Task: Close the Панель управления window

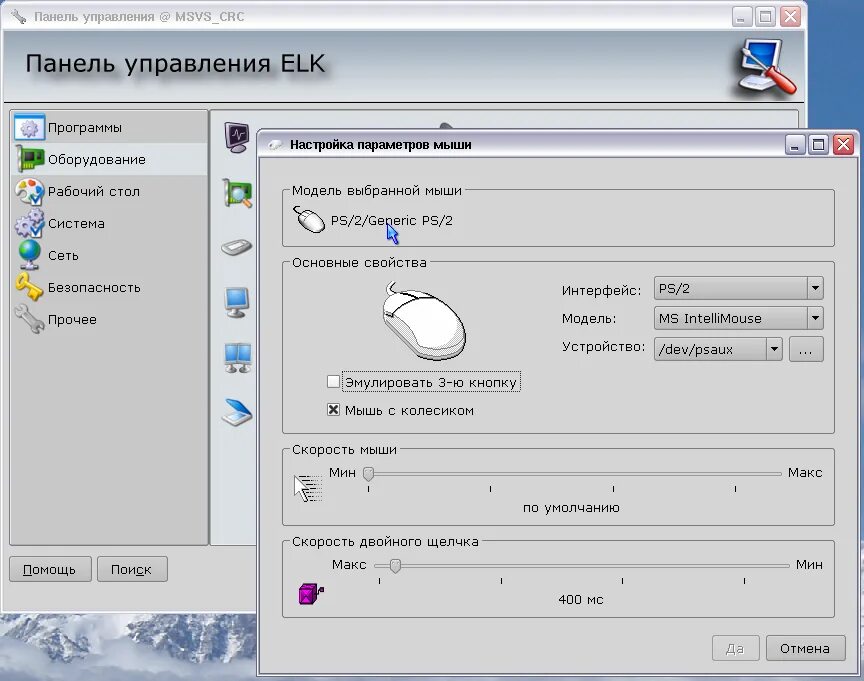Action: point(790,17)
